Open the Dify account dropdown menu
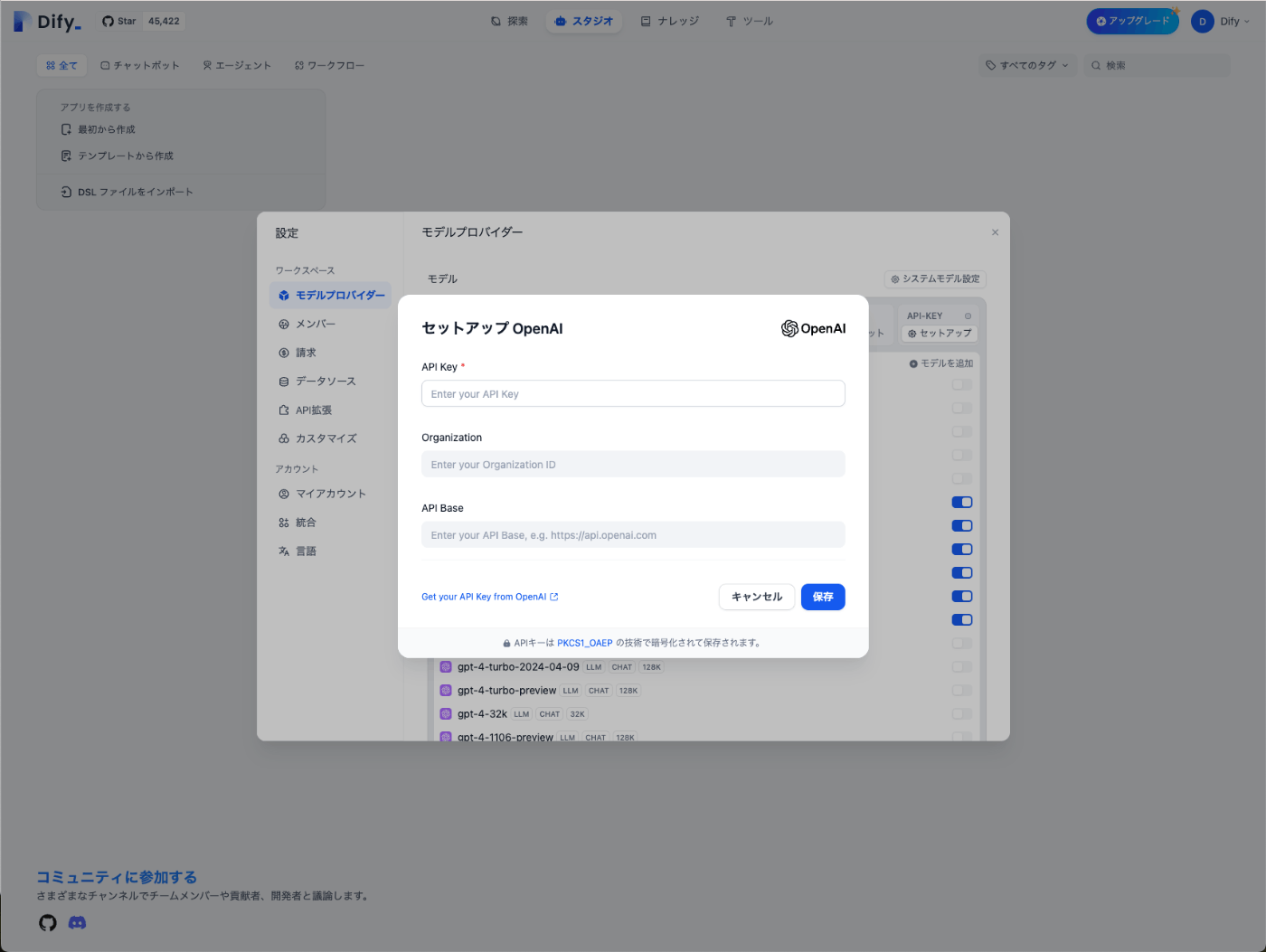The height and width of the screenshot is (952, 1266). pyautogui.click(x=1221, y=22)
